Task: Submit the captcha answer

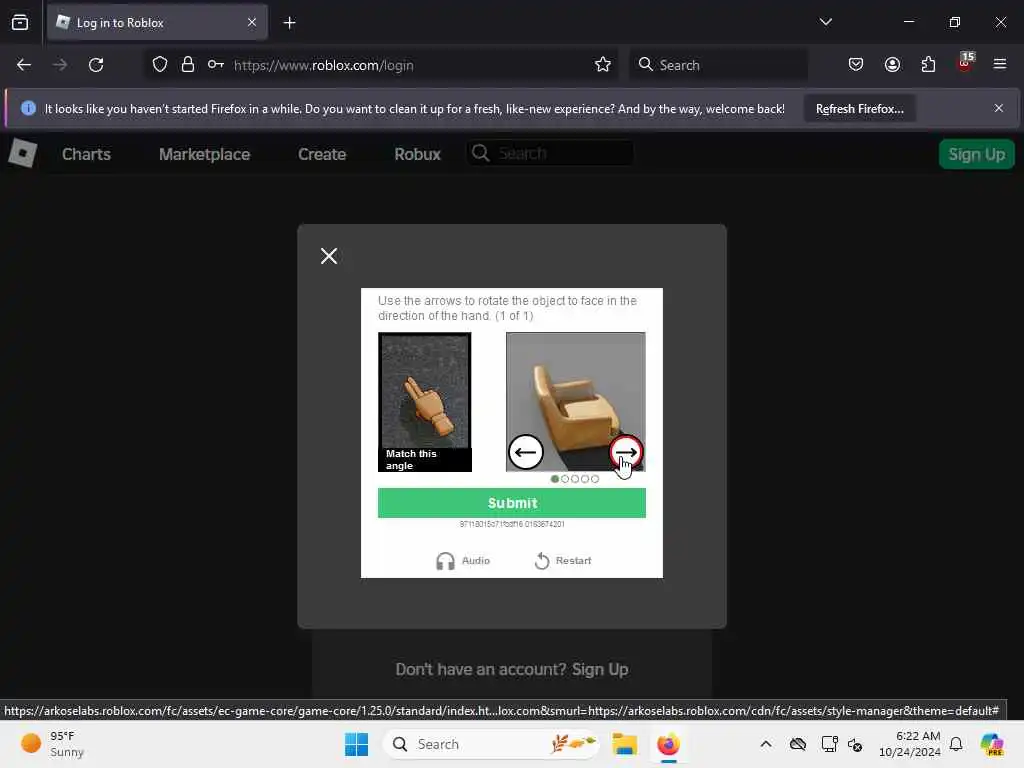Action: click(511, 503)
